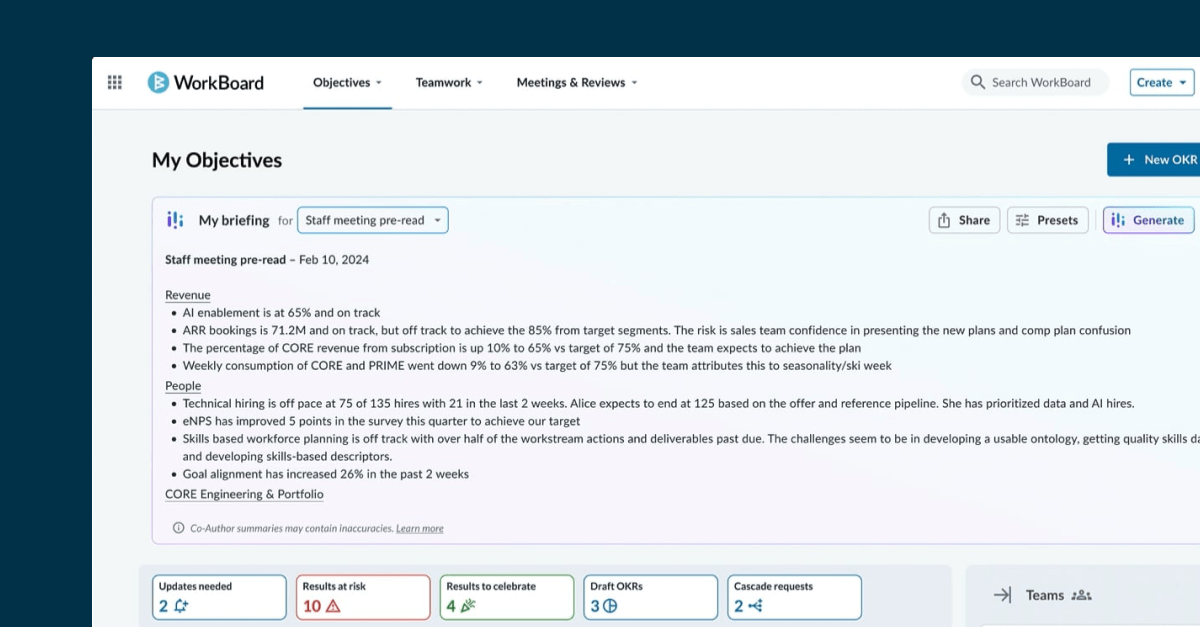Screen dimensions: 1200x627
Task: Click the My Objectives page title
Action: tap(217, 160)
